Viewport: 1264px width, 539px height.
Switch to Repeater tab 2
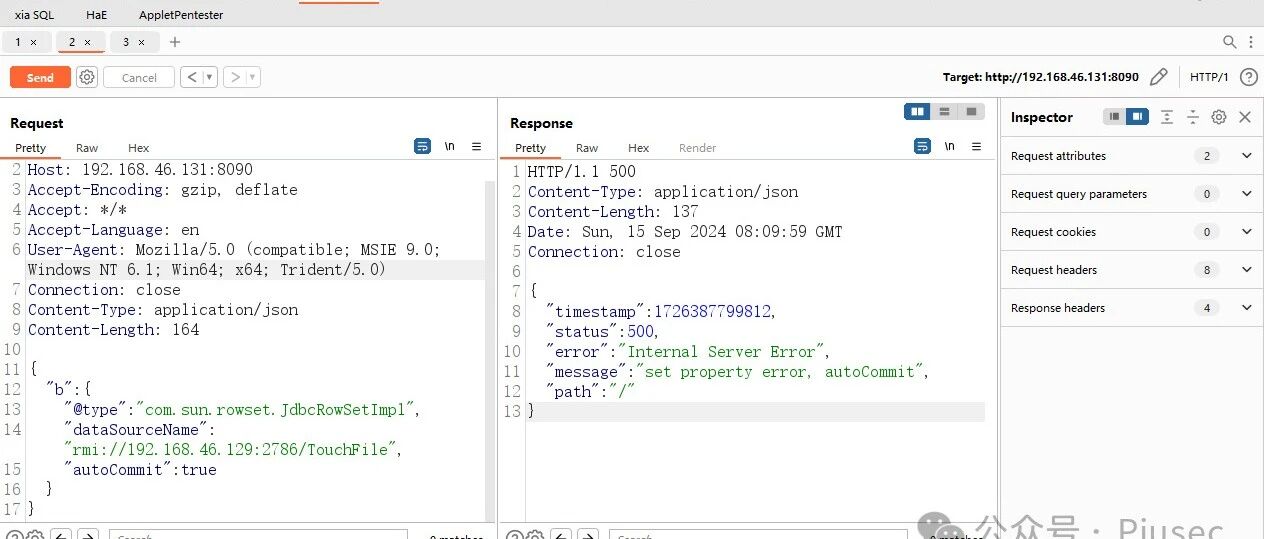(71, 42)
